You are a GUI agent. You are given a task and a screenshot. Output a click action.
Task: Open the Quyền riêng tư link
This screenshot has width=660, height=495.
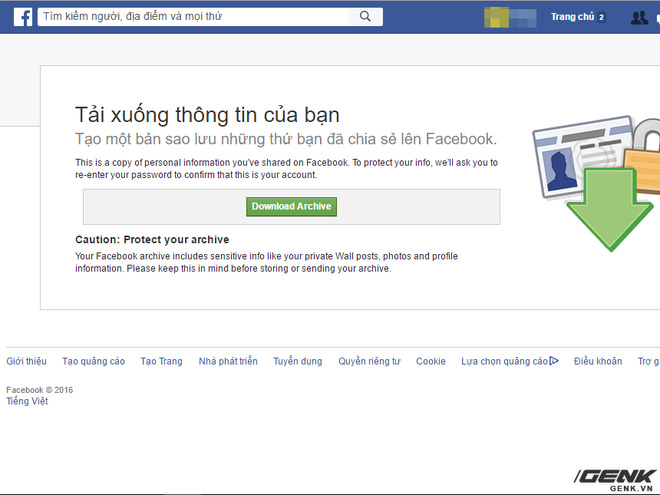(x=369, y=361)
